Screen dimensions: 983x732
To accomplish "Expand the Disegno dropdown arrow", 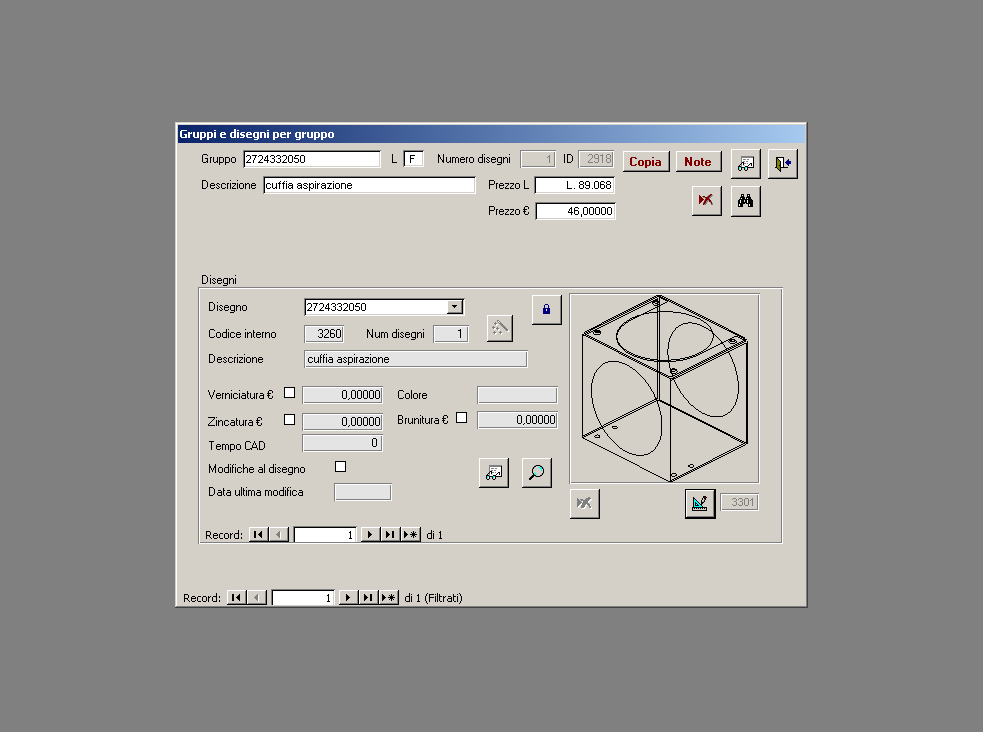I will [x=455, y=307].
